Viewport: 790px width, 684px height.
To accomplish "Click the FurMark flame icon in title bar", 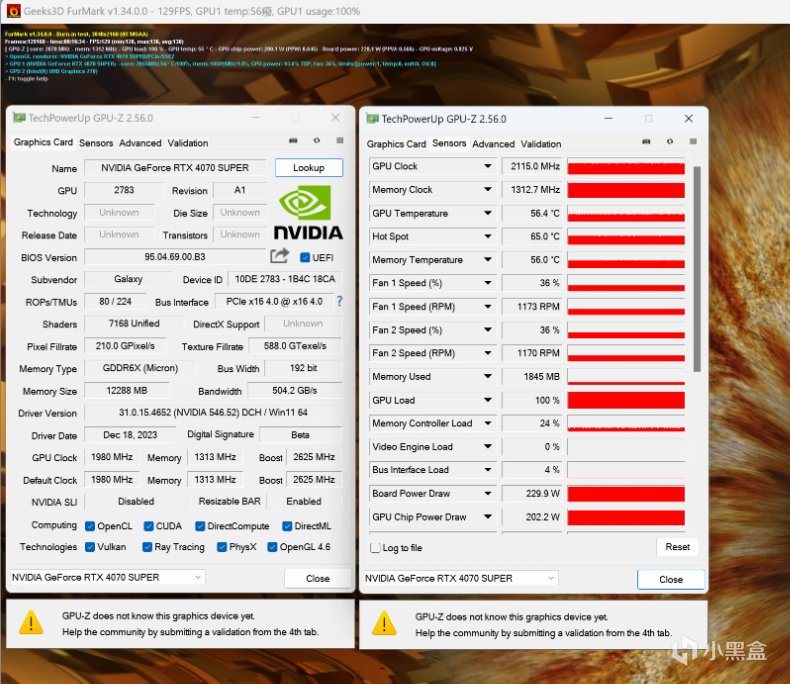I will pos(14,11).
